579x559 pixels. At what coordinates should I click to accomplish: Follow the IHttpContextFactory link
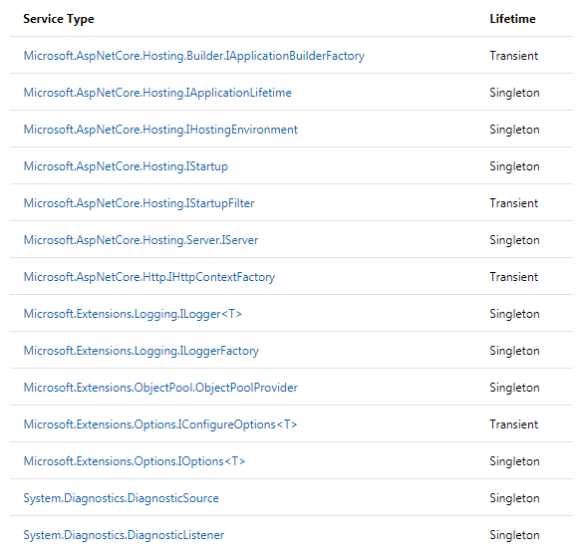coord(149,277)
